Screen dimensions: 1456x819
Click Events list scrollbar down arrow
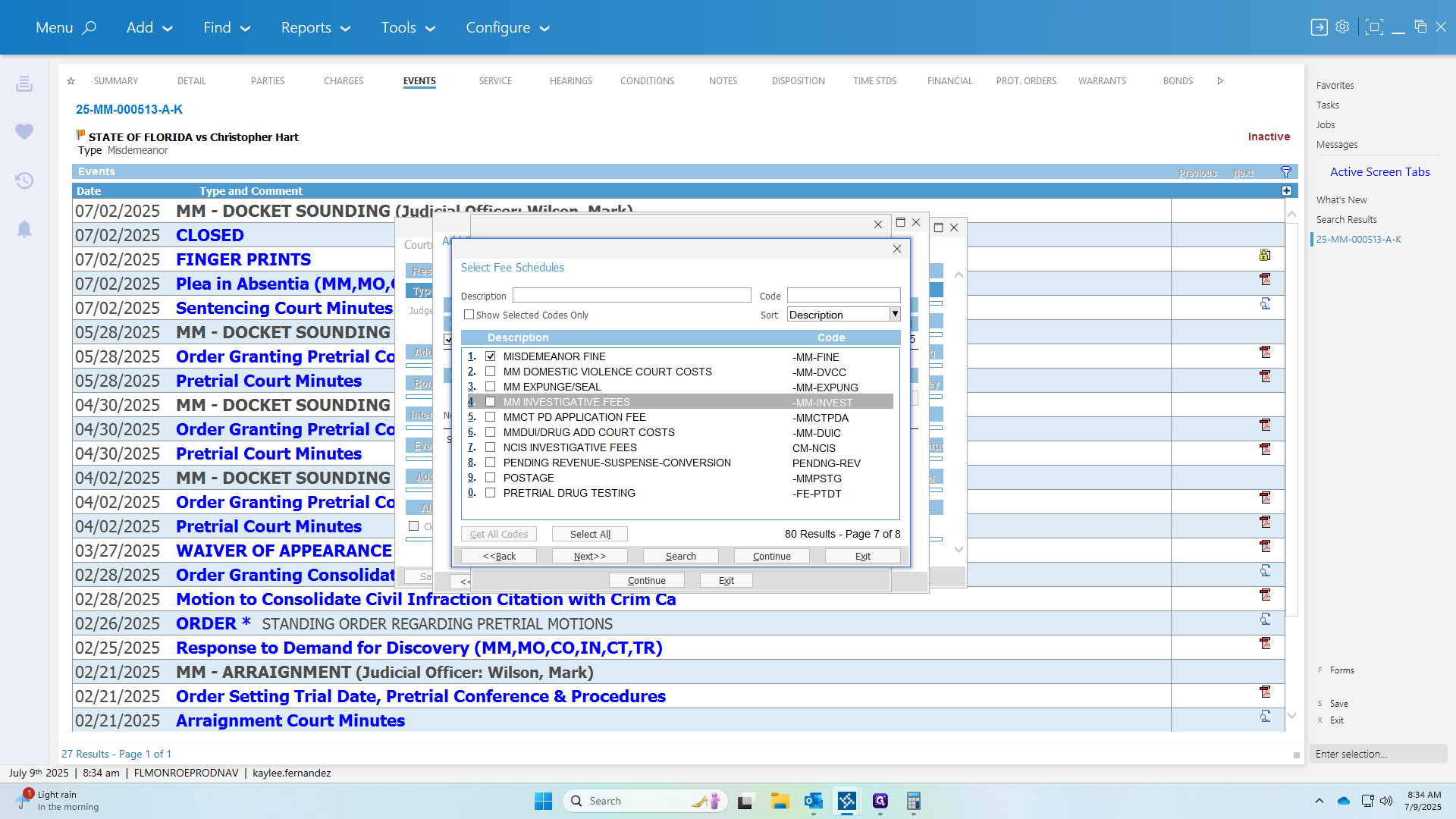[1292, 716]
